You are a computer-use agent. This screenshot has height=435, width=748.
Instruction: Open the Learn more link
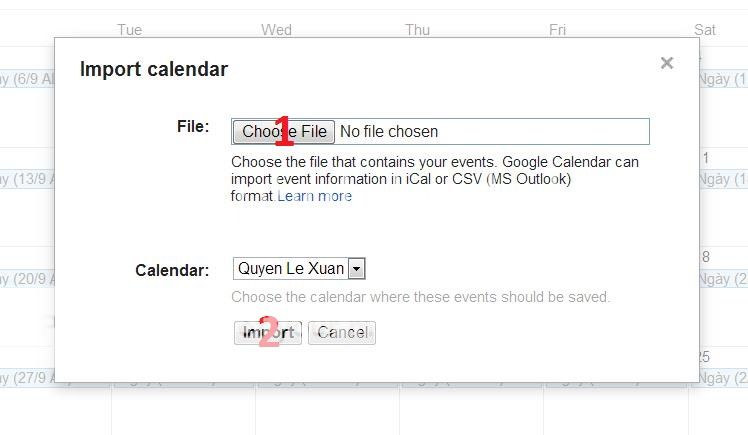point(315,196)
